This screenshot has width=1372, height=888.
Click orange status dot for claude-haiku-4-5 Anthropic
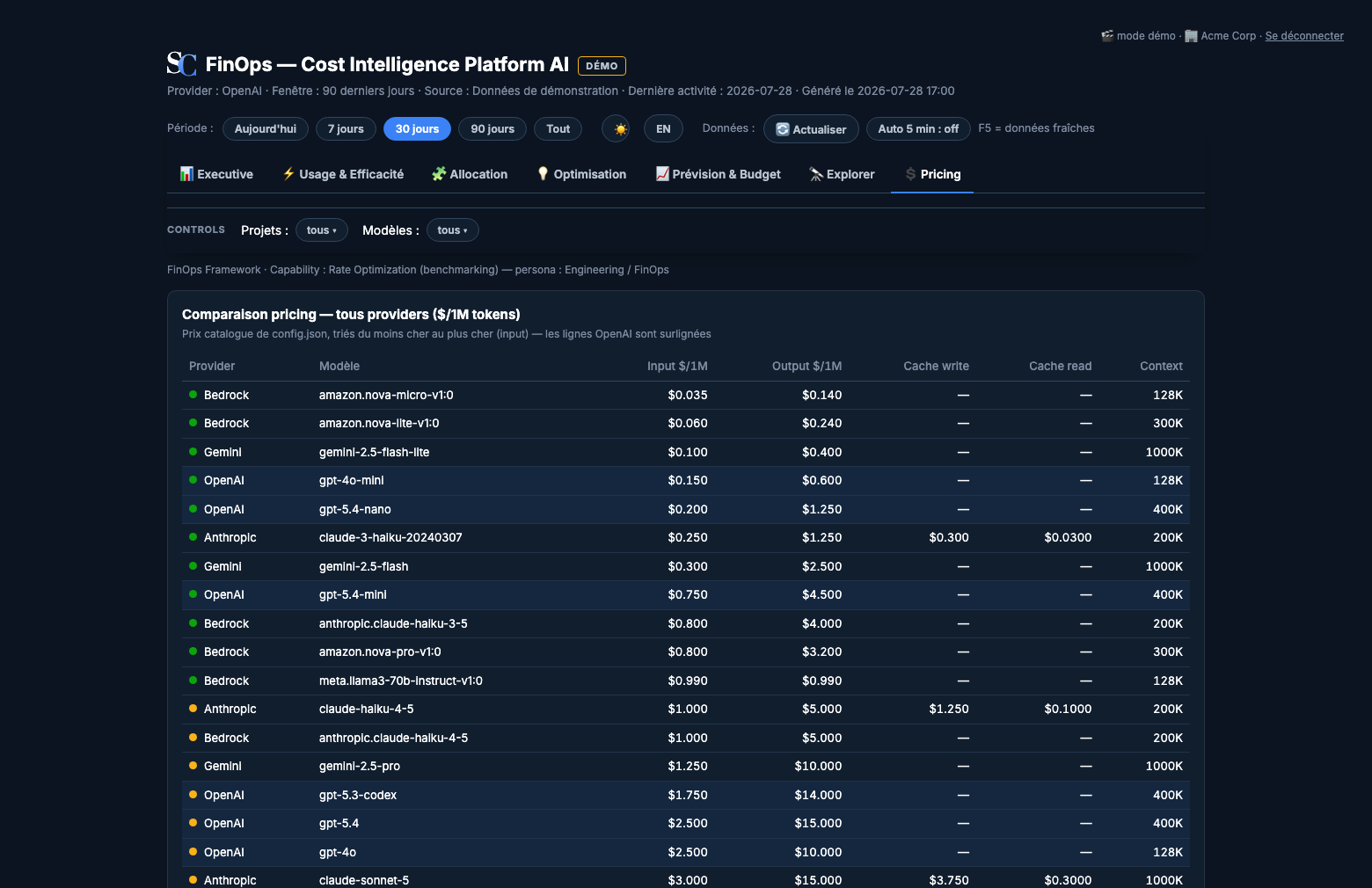point(193,709)
